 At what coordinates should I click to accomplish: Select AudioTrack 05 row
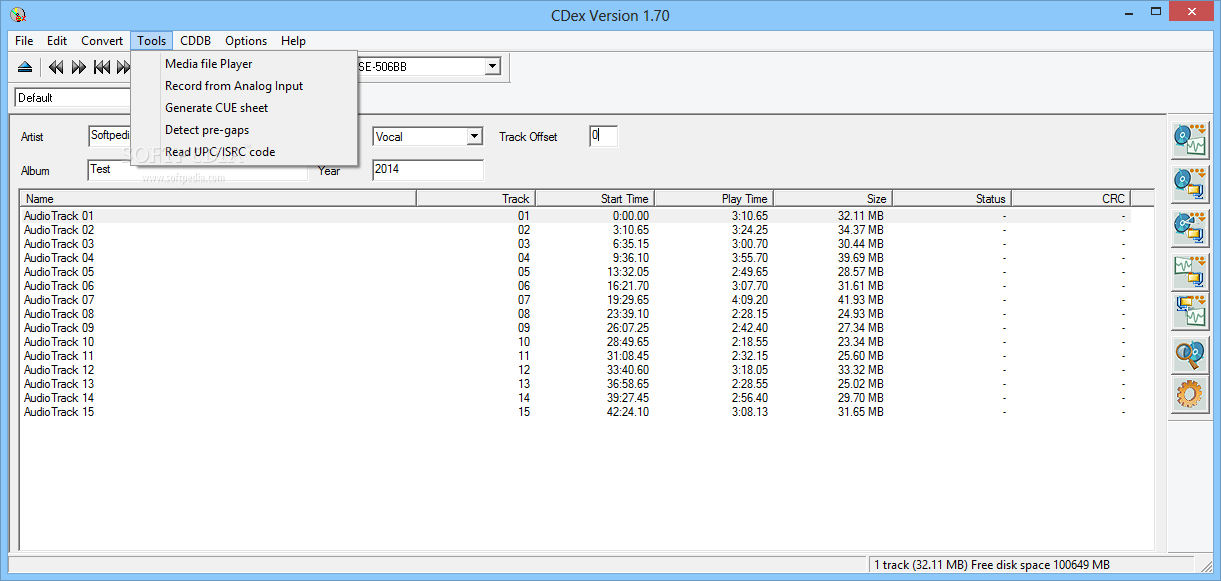(x=587, y=272)
